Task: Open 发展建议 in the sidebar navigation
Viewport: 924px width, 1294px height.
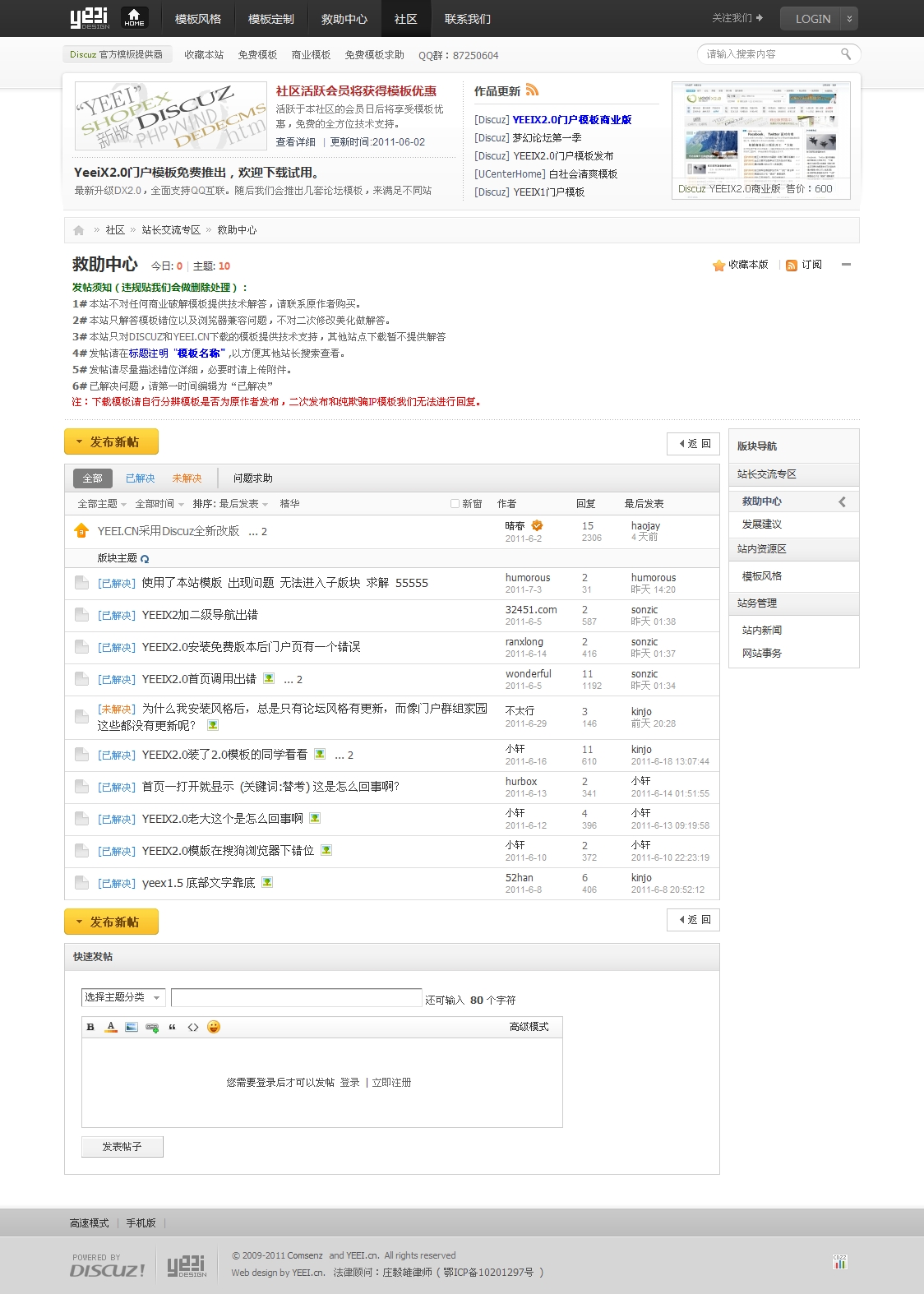Action: (762, 525)
